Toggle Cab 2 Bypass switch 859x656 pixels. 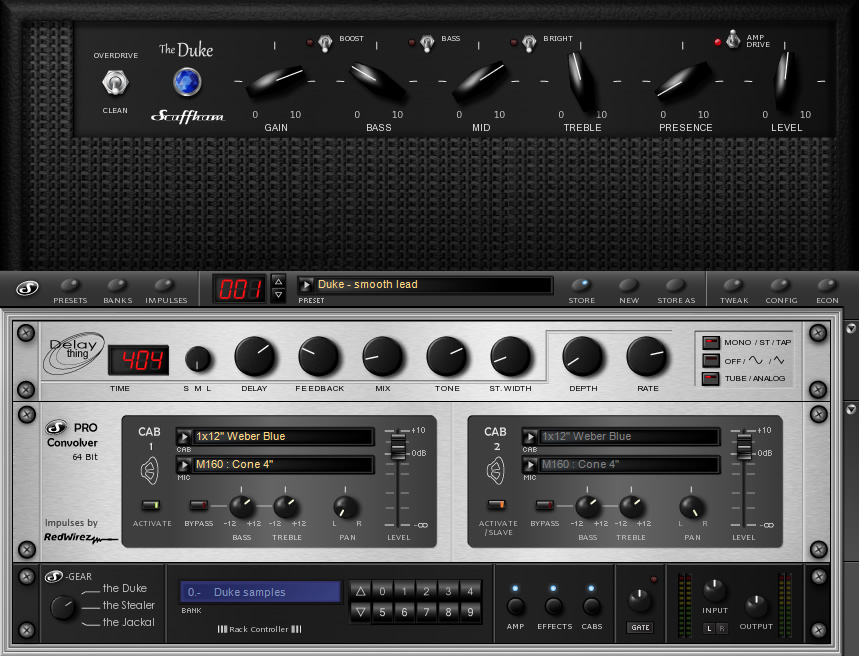pos(545,505)
